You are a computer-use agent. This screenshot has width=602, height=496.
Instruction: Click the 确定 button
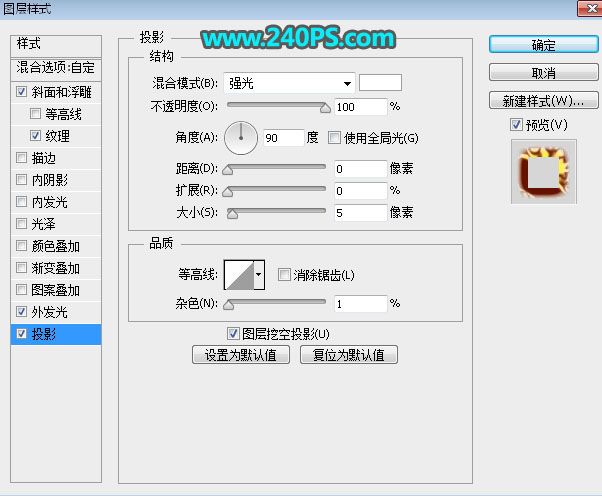tap(544, 45)
